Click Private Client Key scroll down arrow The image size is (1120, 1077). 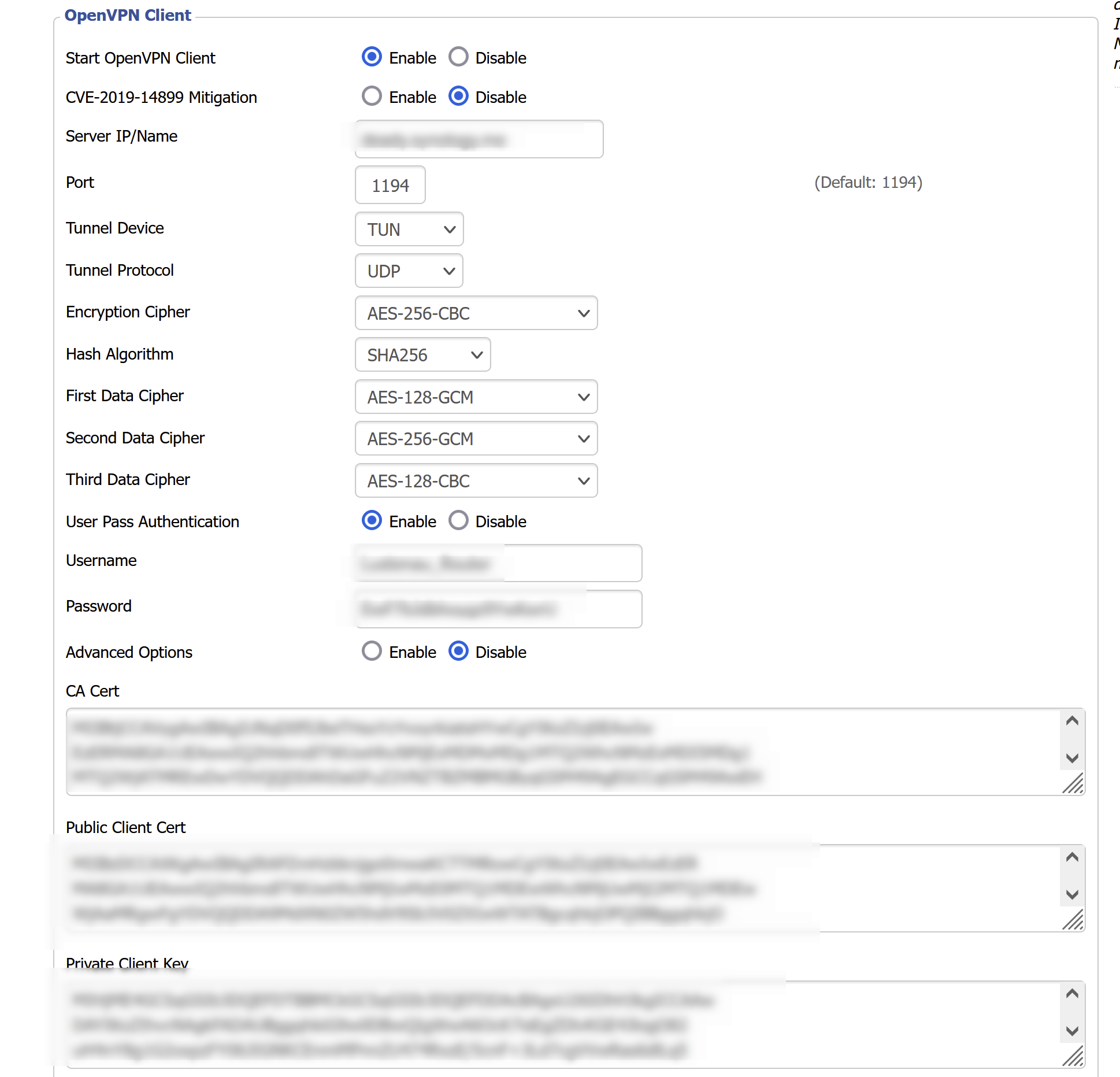[x=1072, y=1031]
